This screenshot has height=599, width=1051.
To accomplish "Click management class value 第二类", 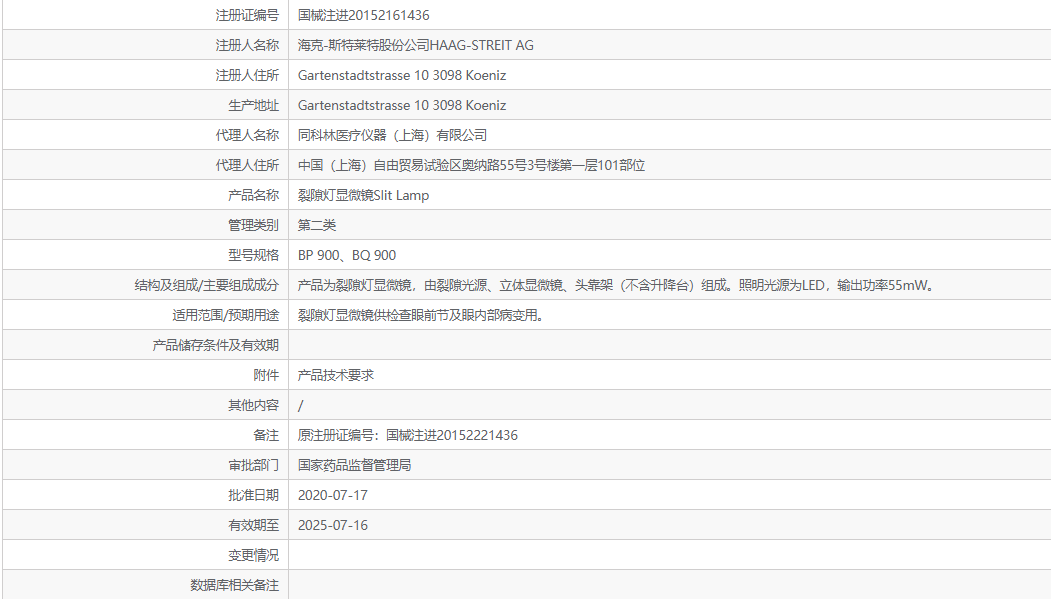I will (x=316, y=225).
